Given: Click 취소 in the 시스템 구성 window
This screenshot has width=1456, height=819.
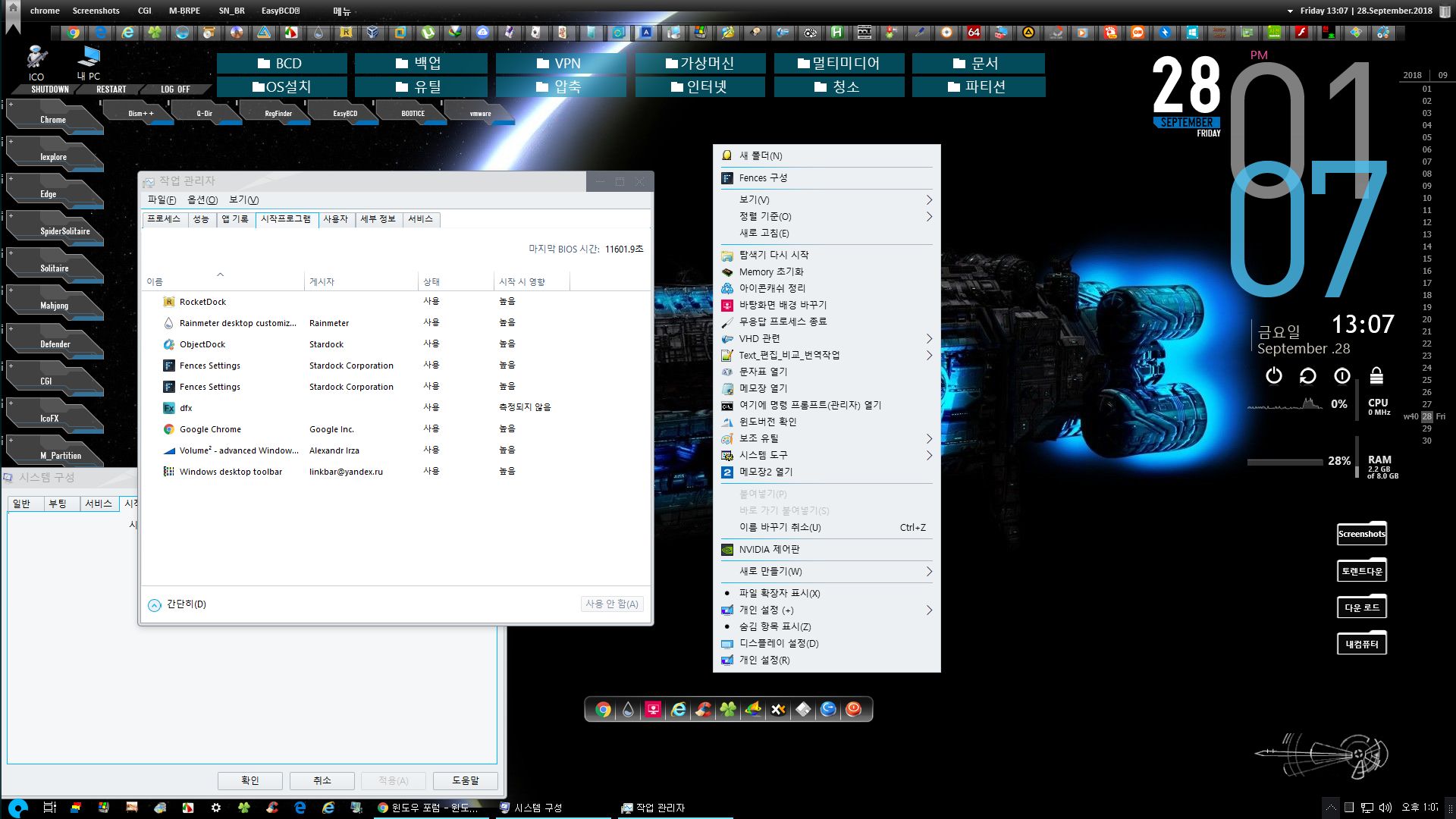Looking at the screenshot, I should pyautogui.click(x=322, y=780).
